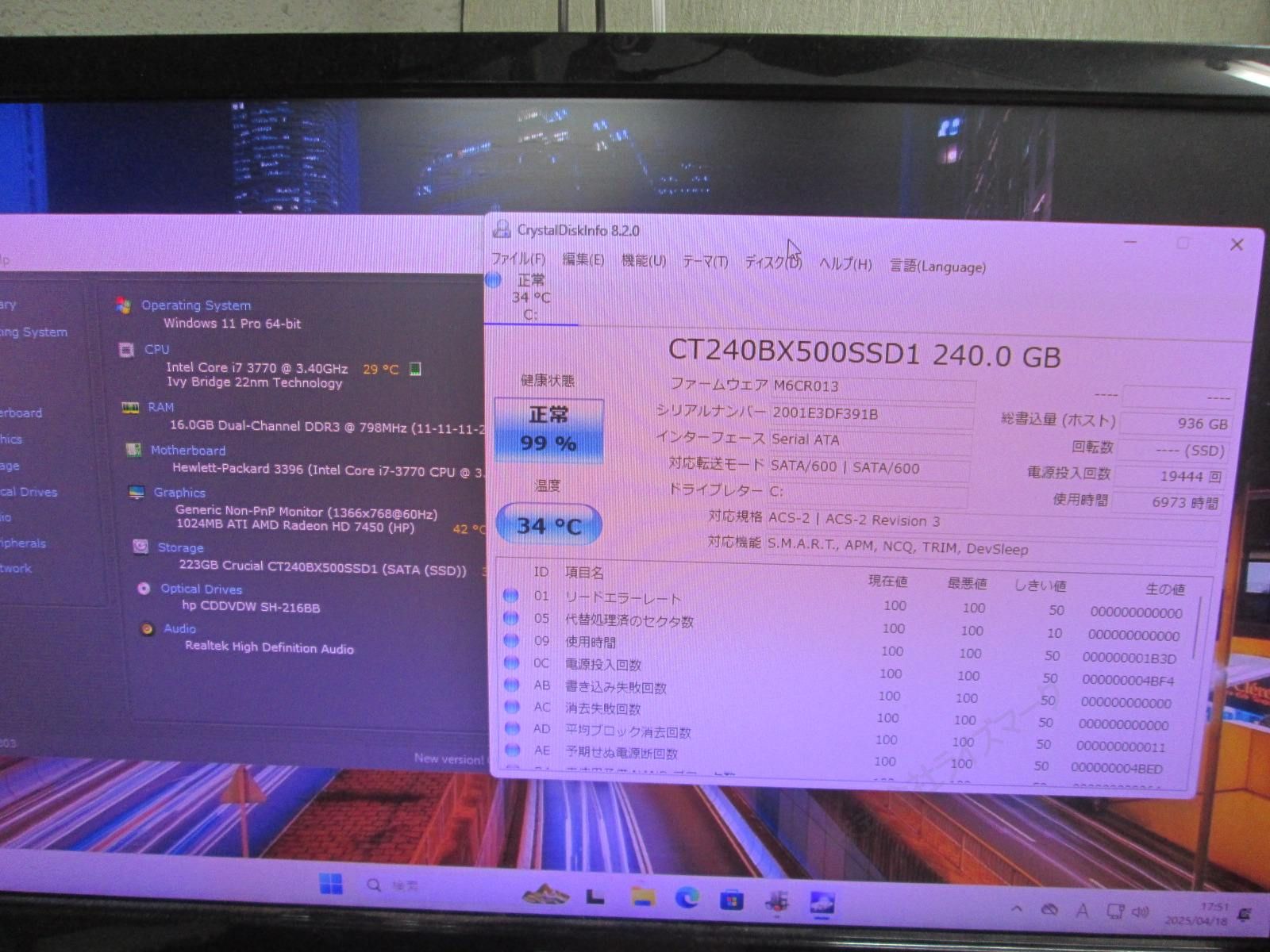
Task: Click the total host writes value 936 GB
Action: click(x=1176, y=423)
